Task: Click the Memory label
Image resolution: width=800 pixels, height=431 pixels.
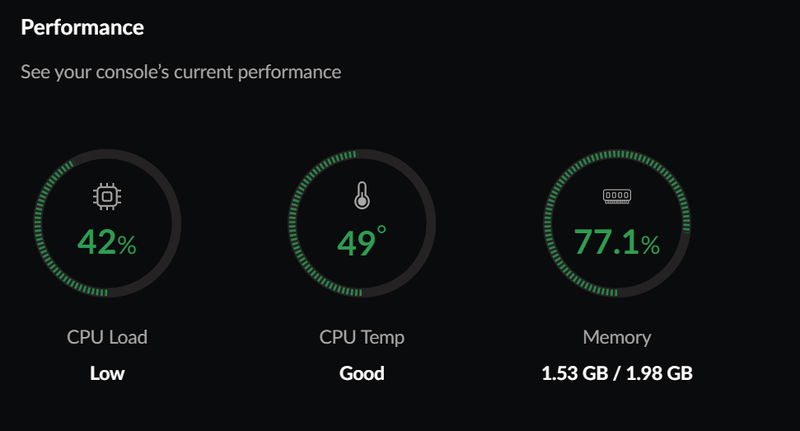Action: pos(617,338)
